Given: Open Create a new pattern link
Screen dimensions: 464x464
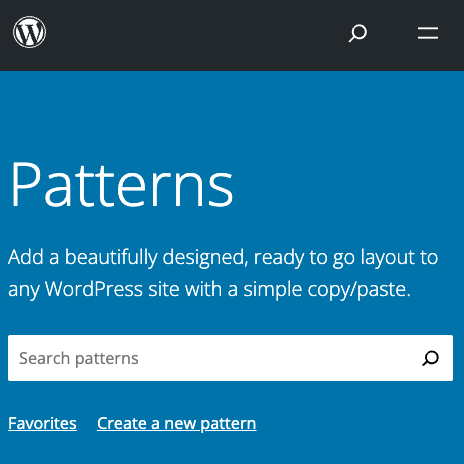Looking at the screenshot, I should (177, 424).
